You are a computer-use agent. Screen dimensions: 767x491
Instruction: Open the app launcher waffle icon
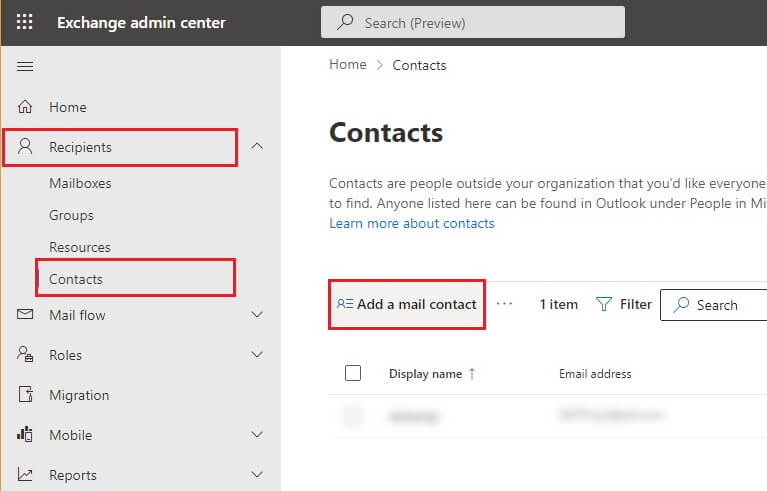click(x=25, y=22)
